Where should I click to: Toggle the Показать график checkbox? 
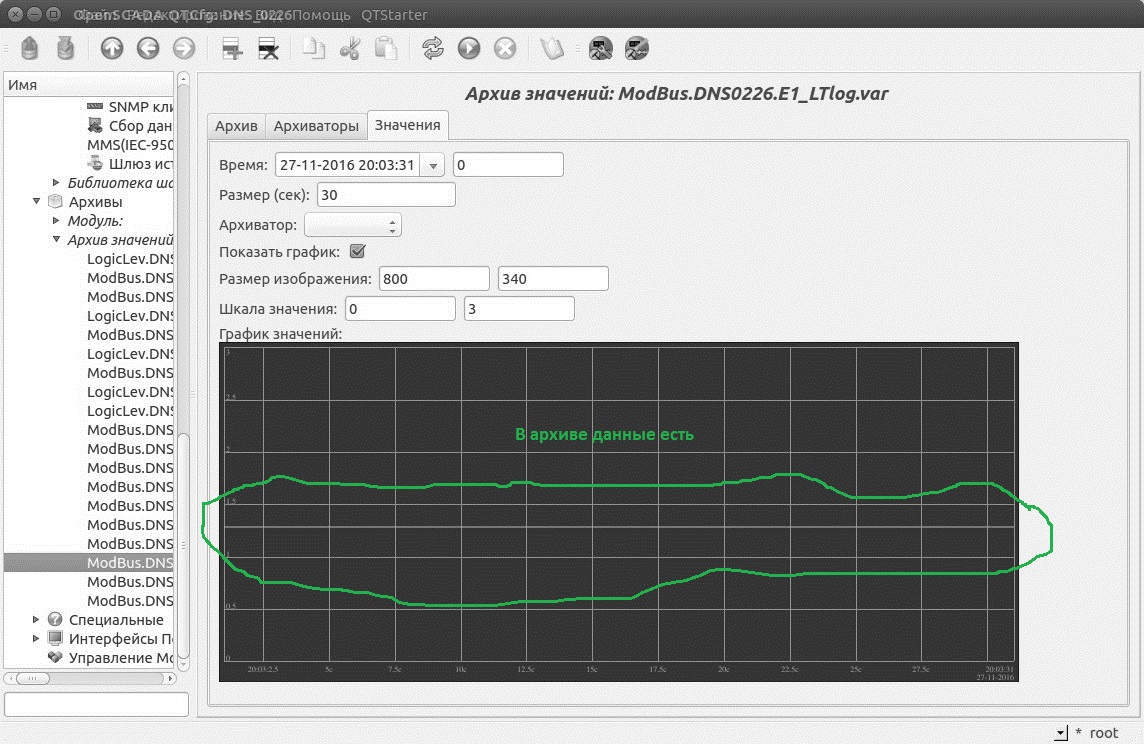coord(357,251)
